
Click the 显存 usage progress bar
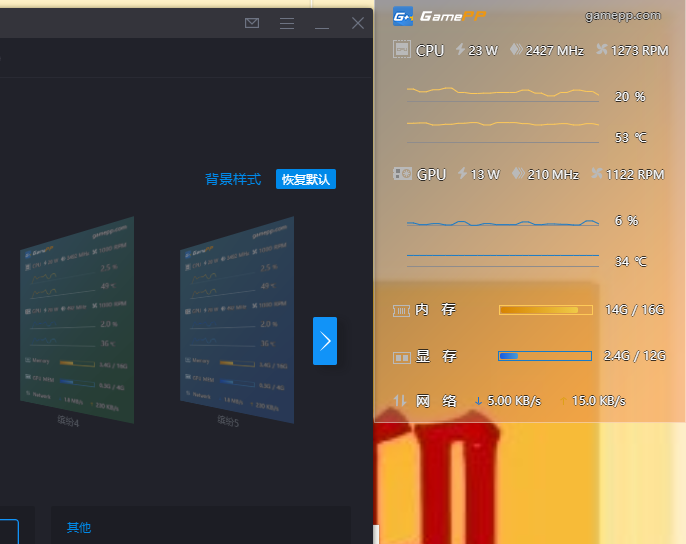pos(545,356)
